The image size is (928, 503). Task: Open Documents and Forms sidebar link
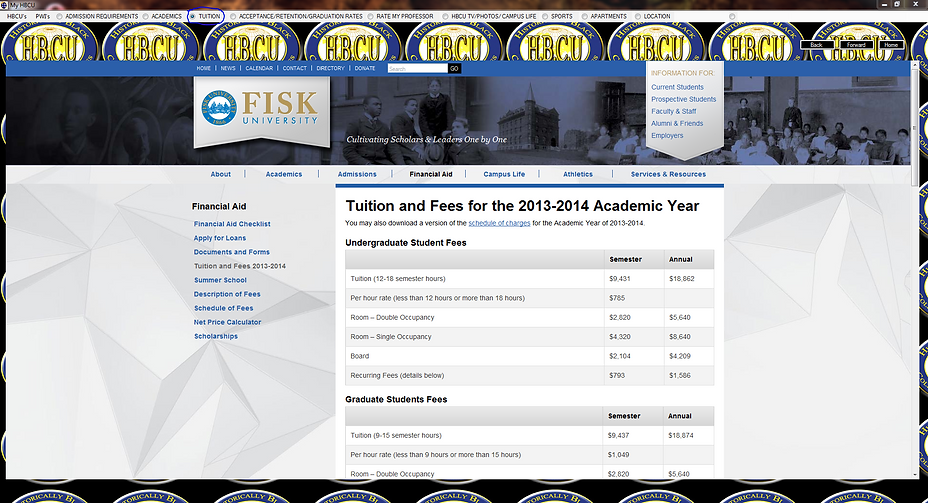[x=231, y=252]
